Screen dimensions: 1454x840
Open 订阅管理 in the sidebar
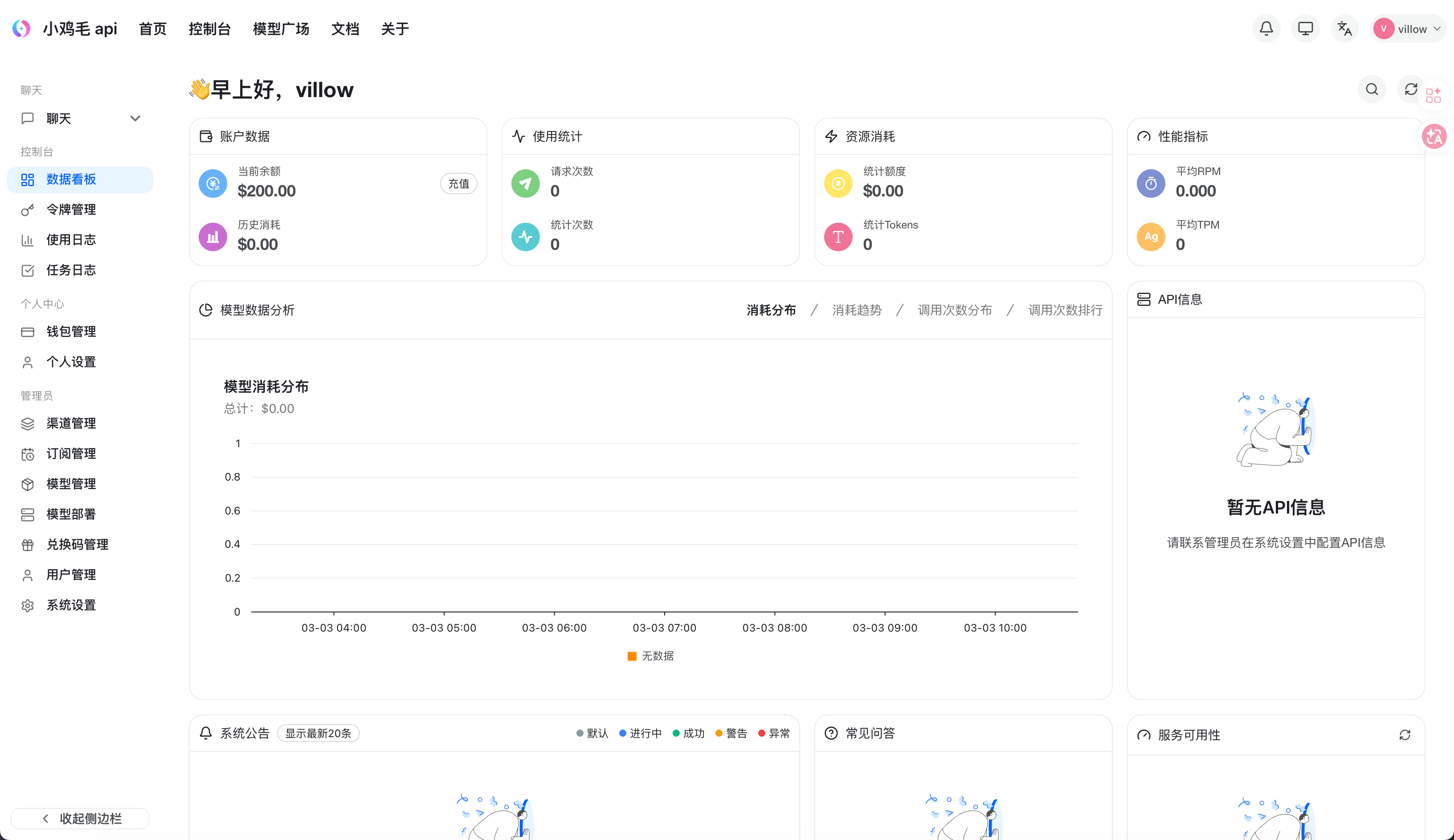click(x=80, y=453)
